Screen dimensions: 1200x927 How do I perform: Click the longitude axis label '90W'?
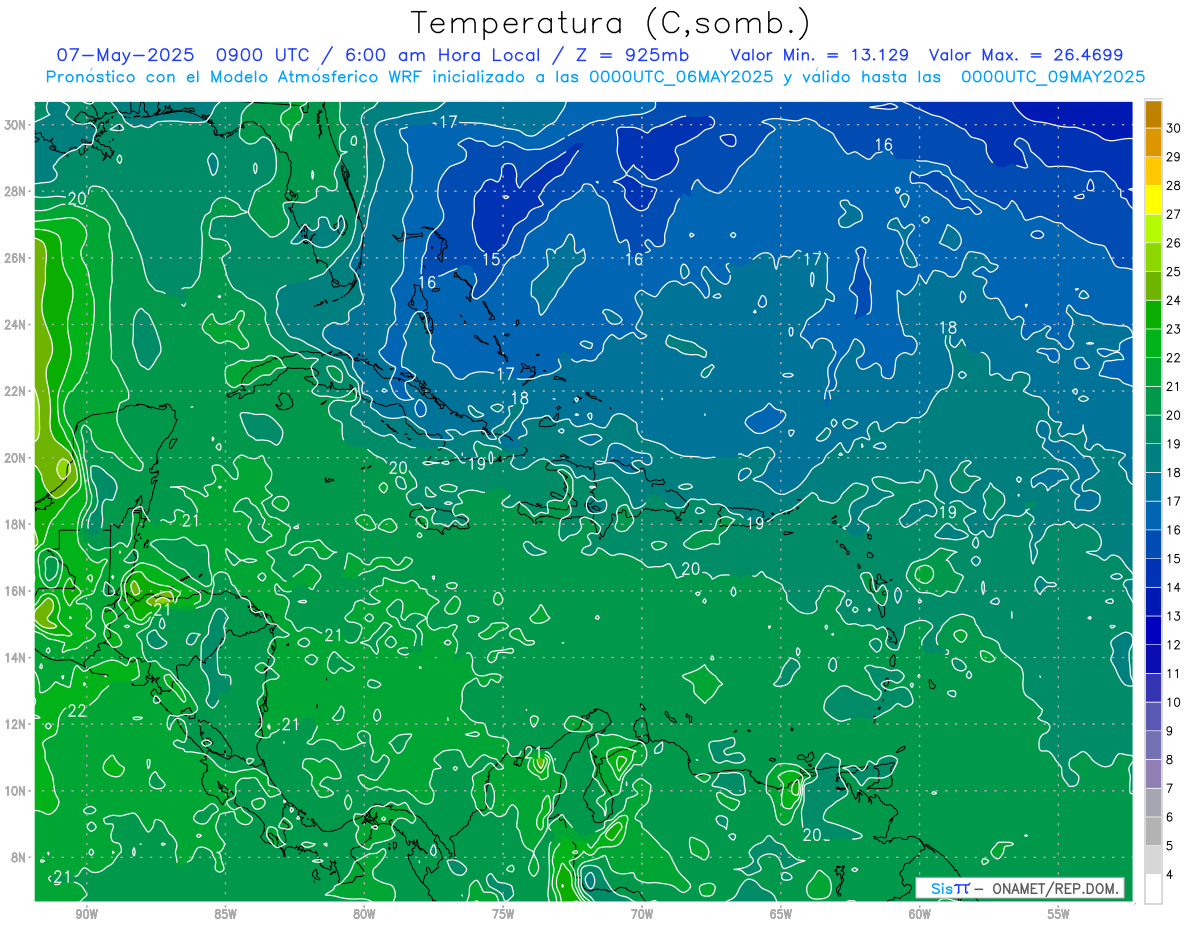point(87,914)
